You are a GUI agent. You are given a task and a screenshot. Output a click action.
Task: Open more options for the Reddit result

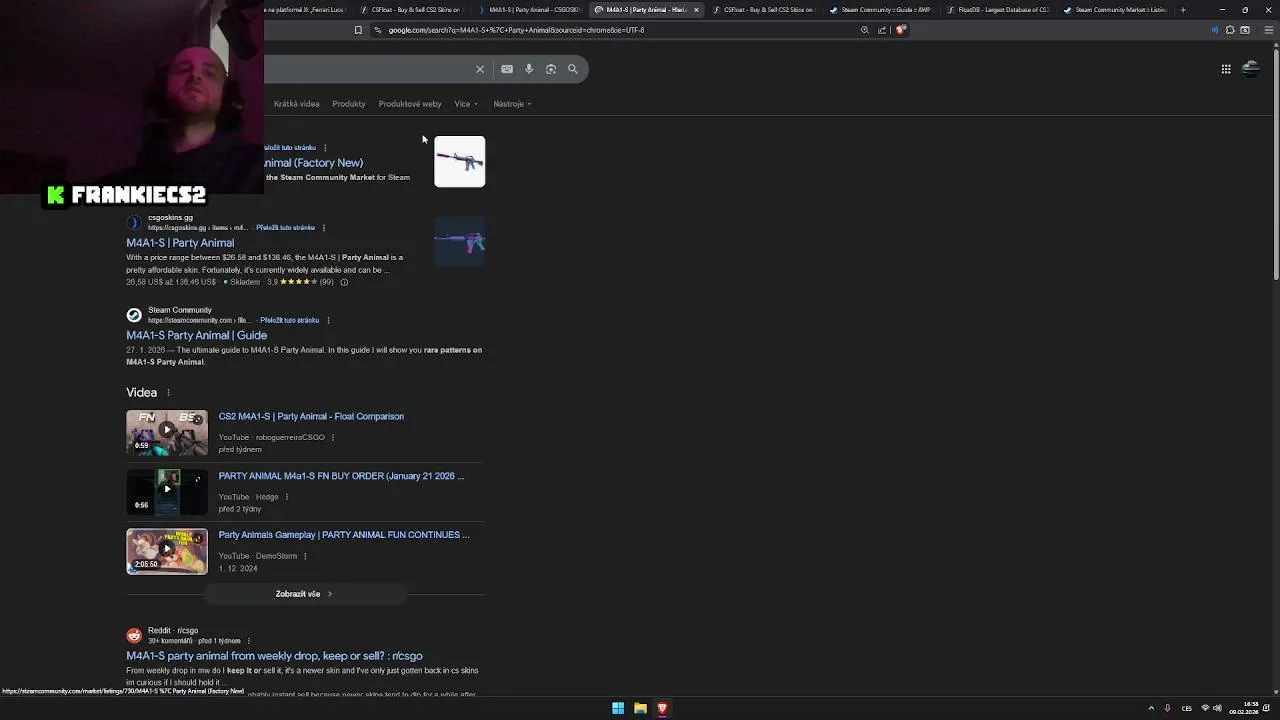coord(249,641)
